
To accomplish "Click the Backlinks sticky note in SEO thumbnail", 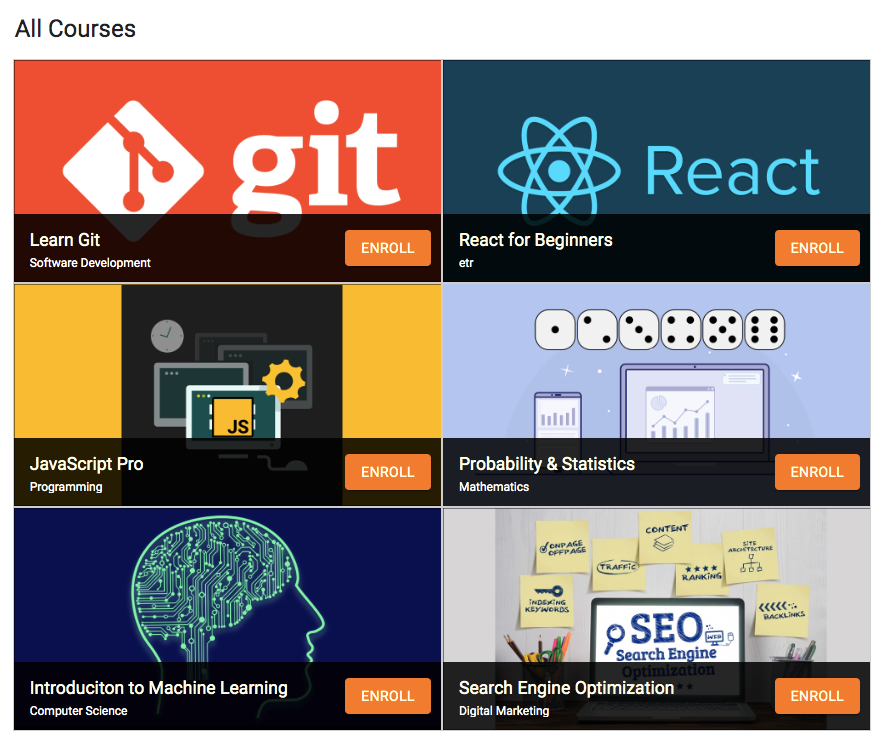I will tap(781, 606).
